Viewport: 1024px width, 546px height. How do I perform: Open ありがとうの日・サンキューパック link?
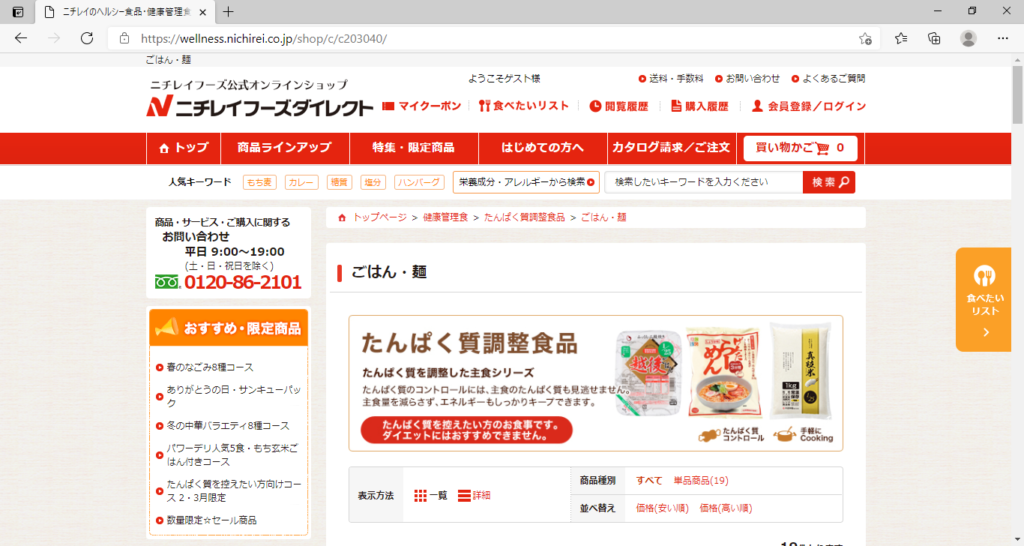pyautogui.click(x=233, y=396)
